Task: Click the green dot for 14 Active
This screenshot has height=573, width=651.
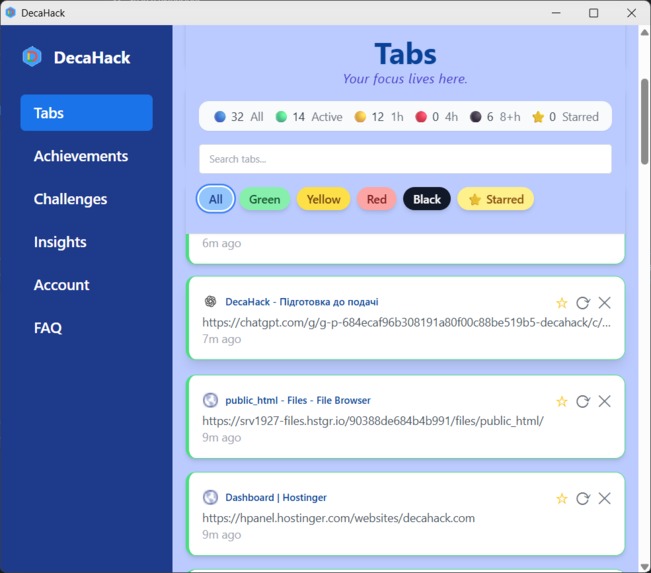Action: pyautogui.click(x=281, y=117)
